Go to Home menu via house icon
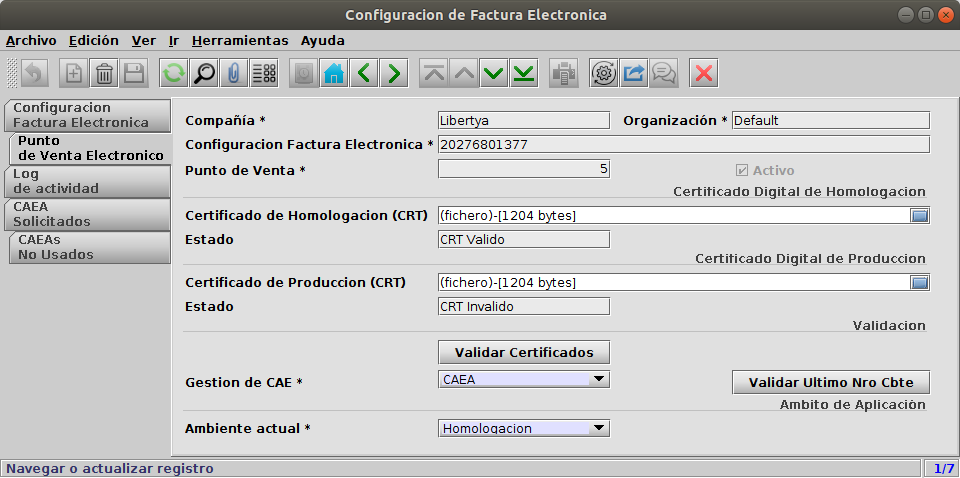This screenshot has width=960, height=478. tap(334, 74)
